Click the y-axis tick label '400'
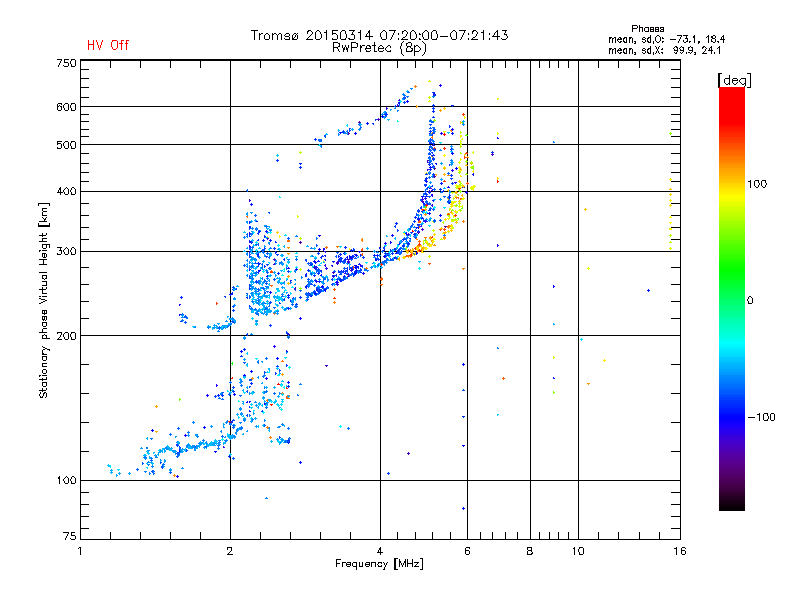Image resolution: width=800 pixels, height=600 pixels. 66,192
